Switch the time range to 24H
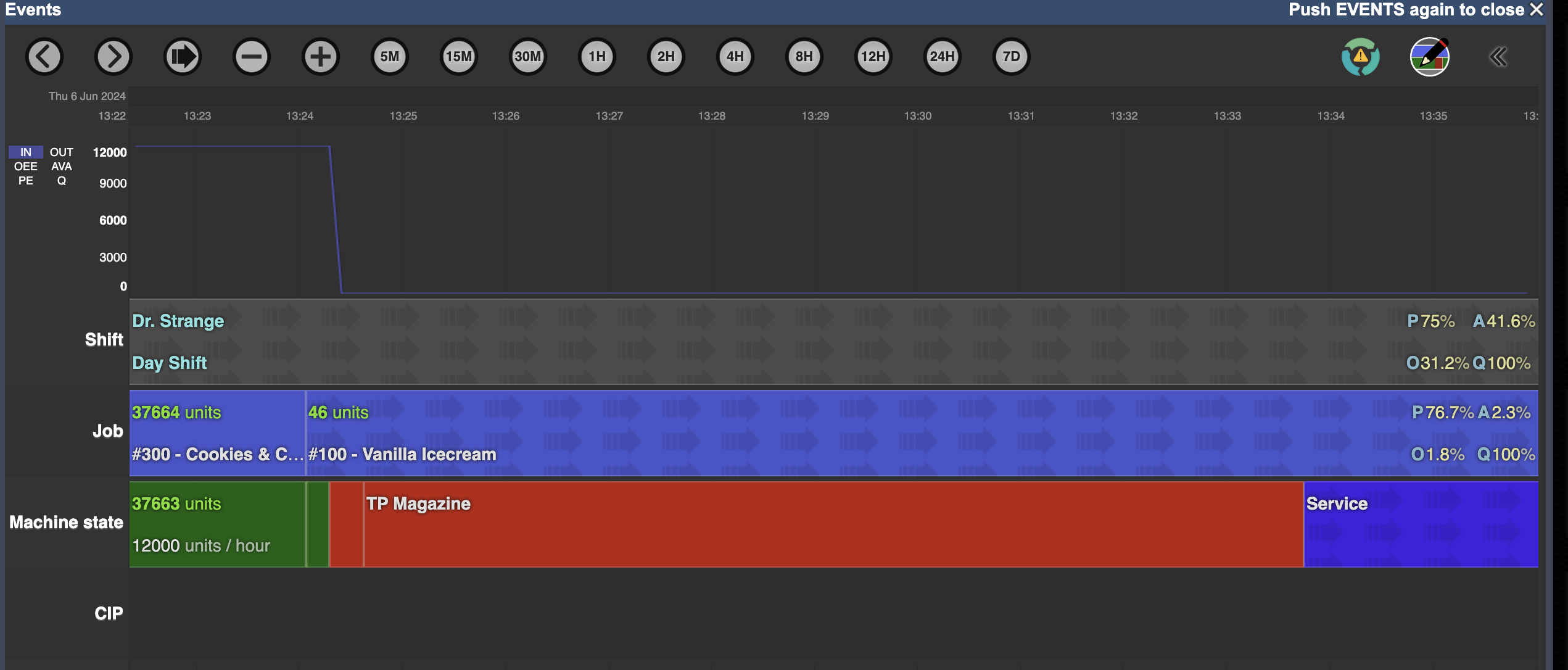Screen dimensions: 1568x670 [943, 57]
